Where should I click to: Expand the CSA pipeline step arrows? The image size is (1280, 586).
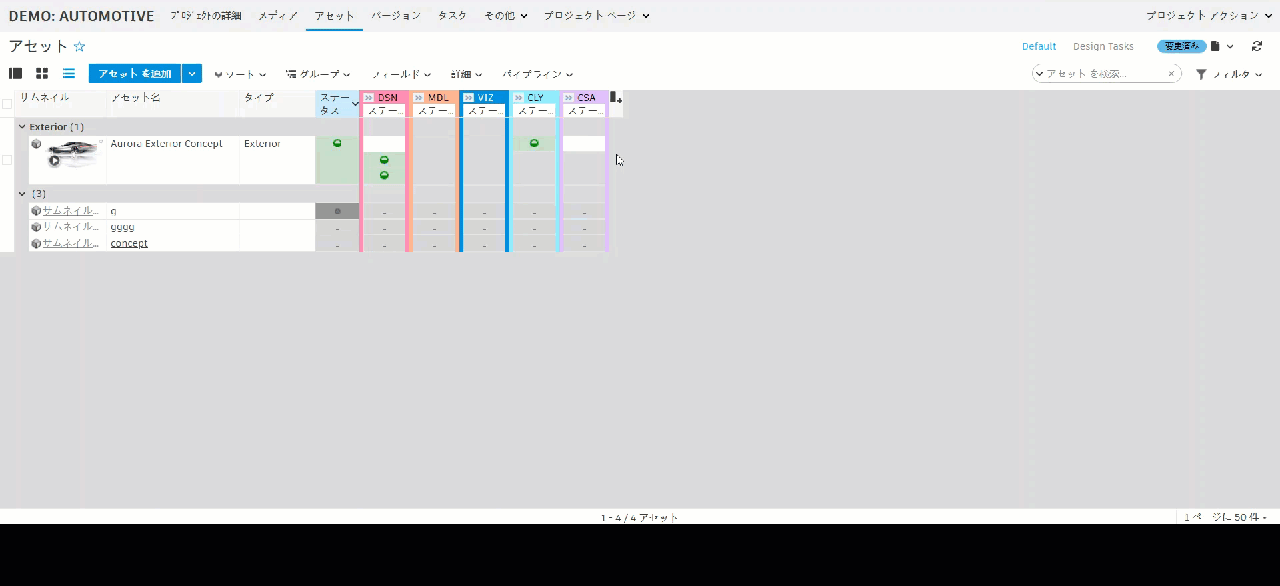568,98
